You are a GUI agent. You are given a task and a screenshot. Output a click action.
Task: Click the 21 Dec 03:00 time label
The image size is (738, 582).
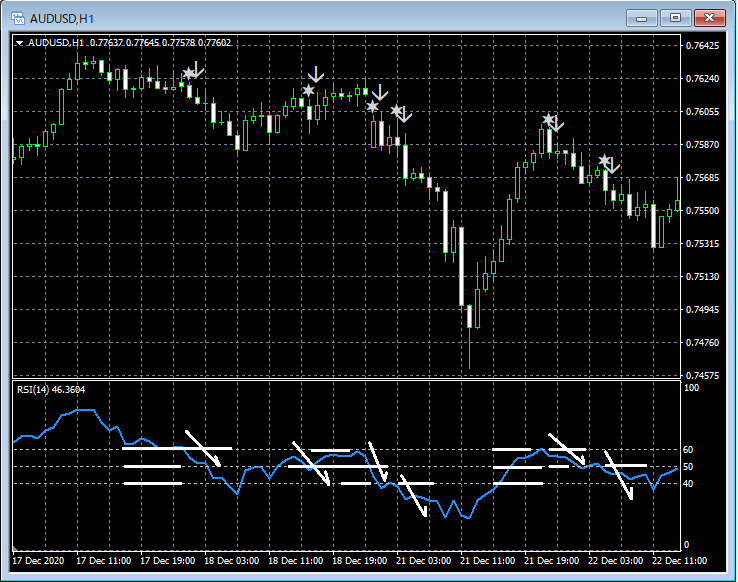pos(424,561)
